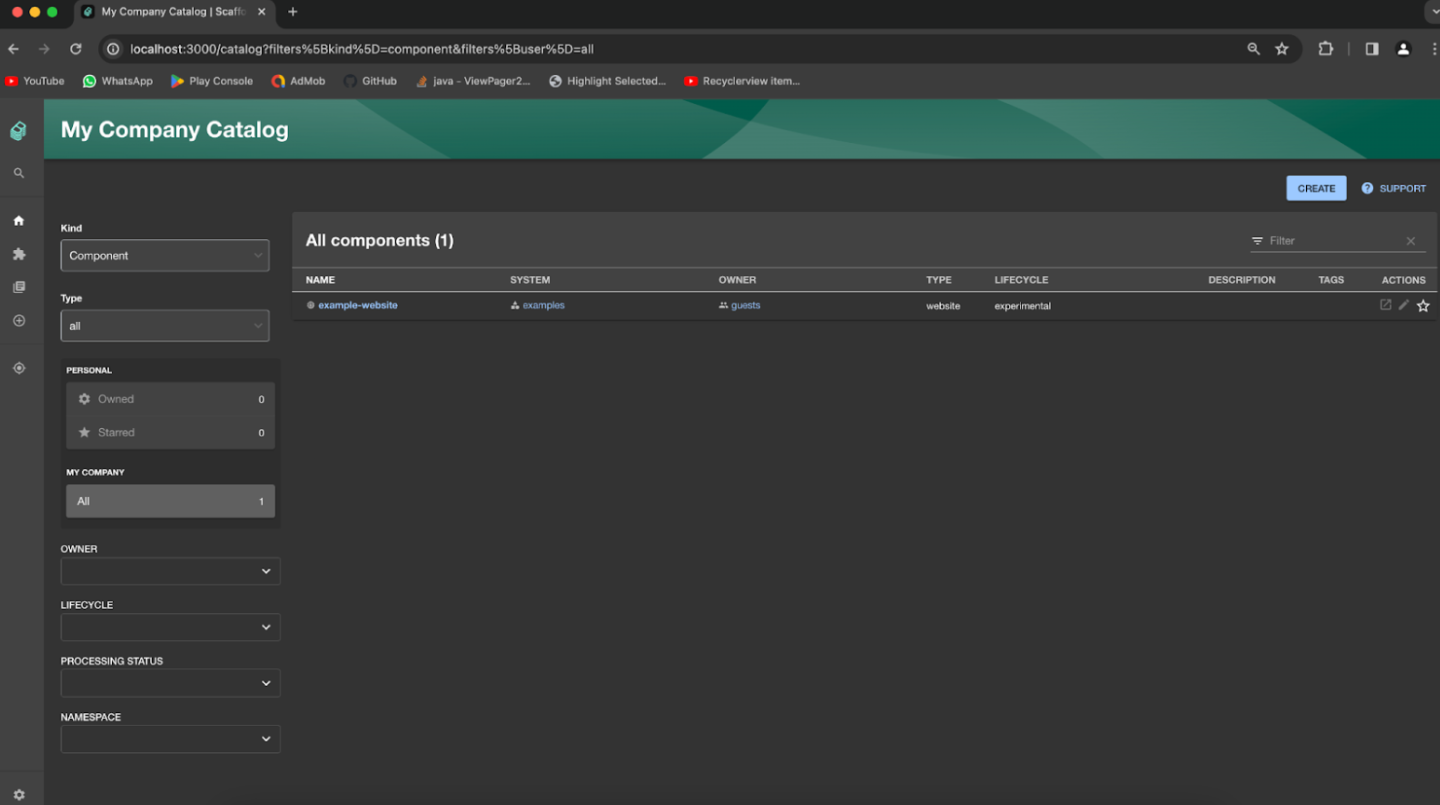The width and height of the screenshot is (1440, 805).
Task: Expand the Type dropdown set to all
Action: (x=164, y=325)
